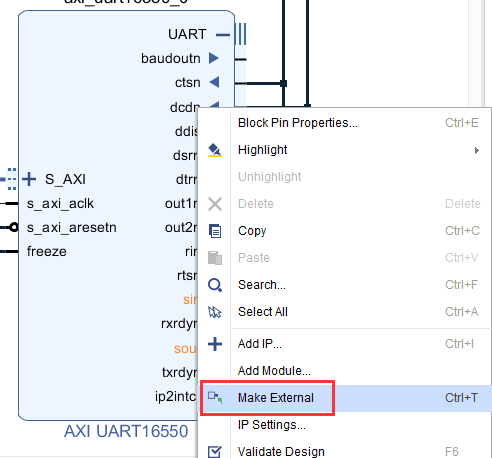Click the Validate Design checkbox icon

[x=215, y=452]
